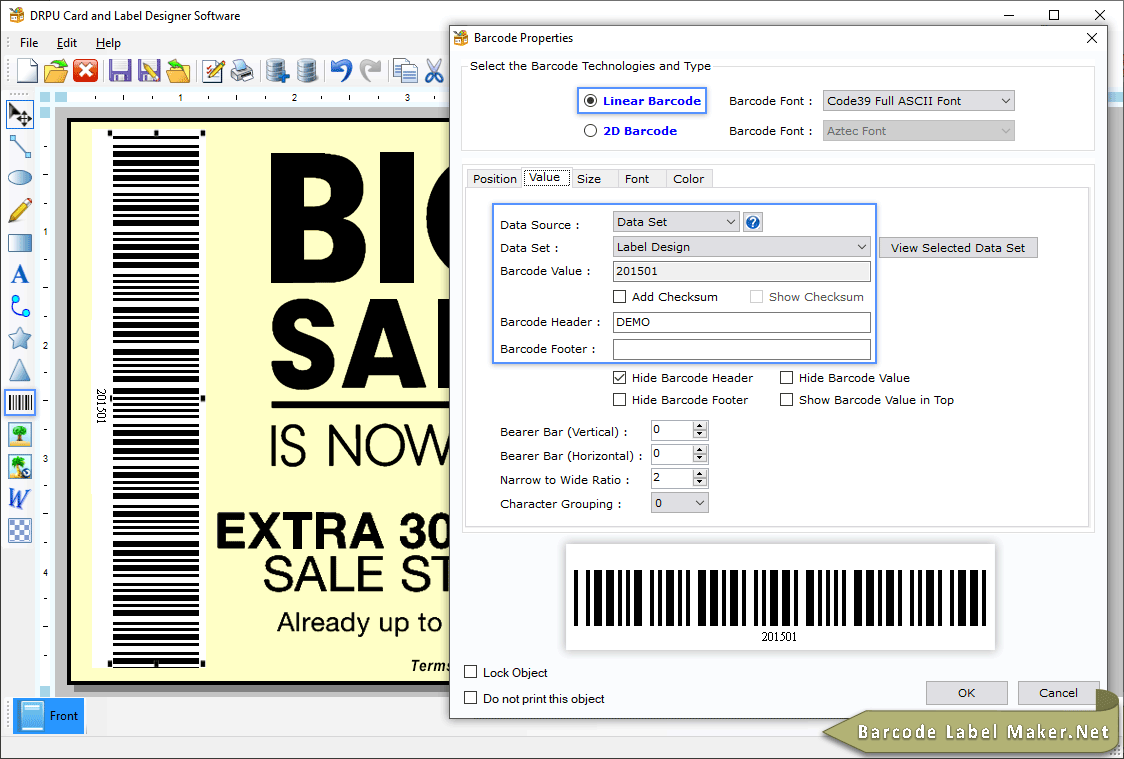Click the Redo arrow icon
This screenshot has width=1124, height=759.
click(x=371, y=70)
